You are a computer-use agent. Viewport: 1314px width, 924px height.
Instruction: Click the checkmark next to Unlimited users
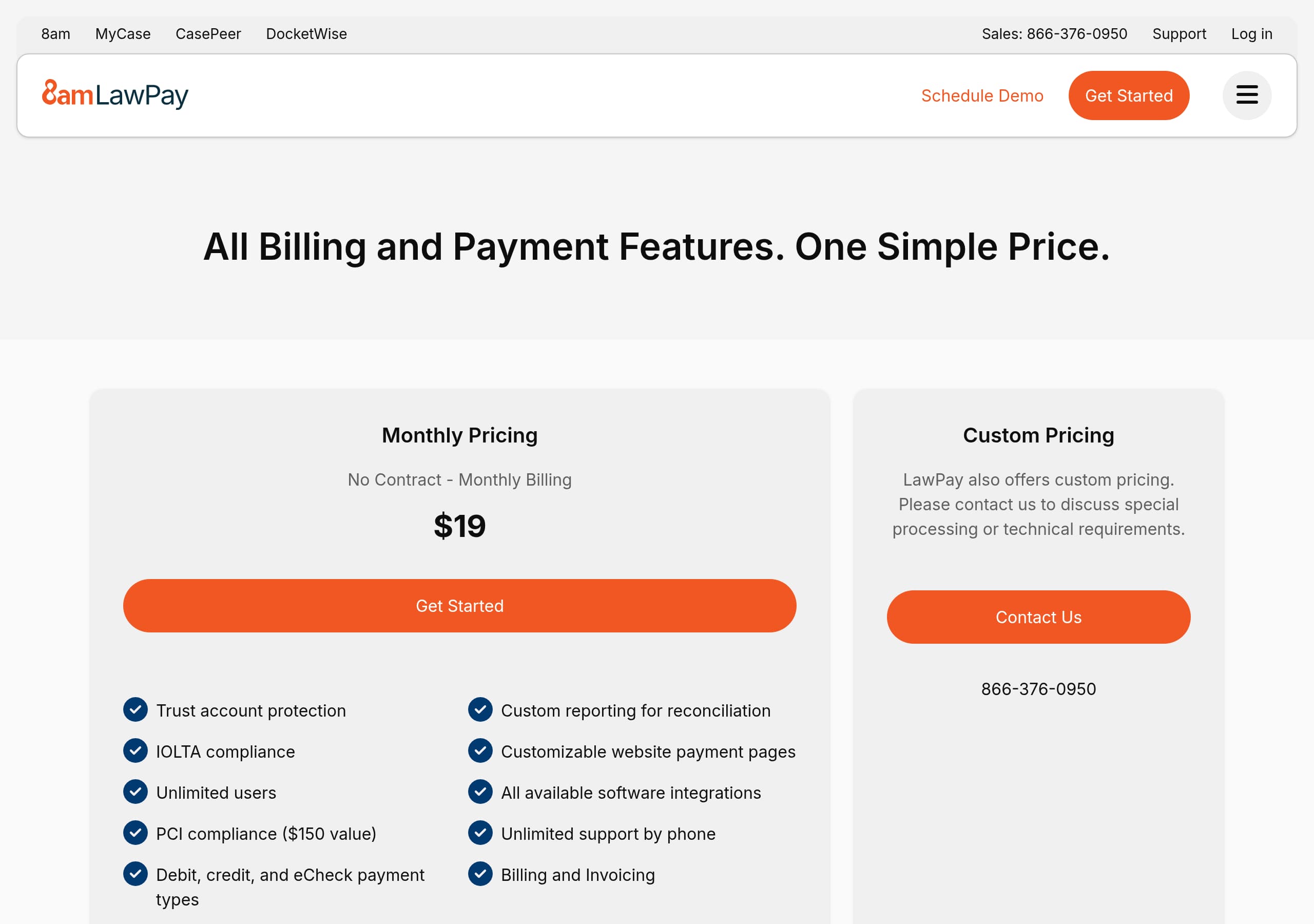coord(135,792)
